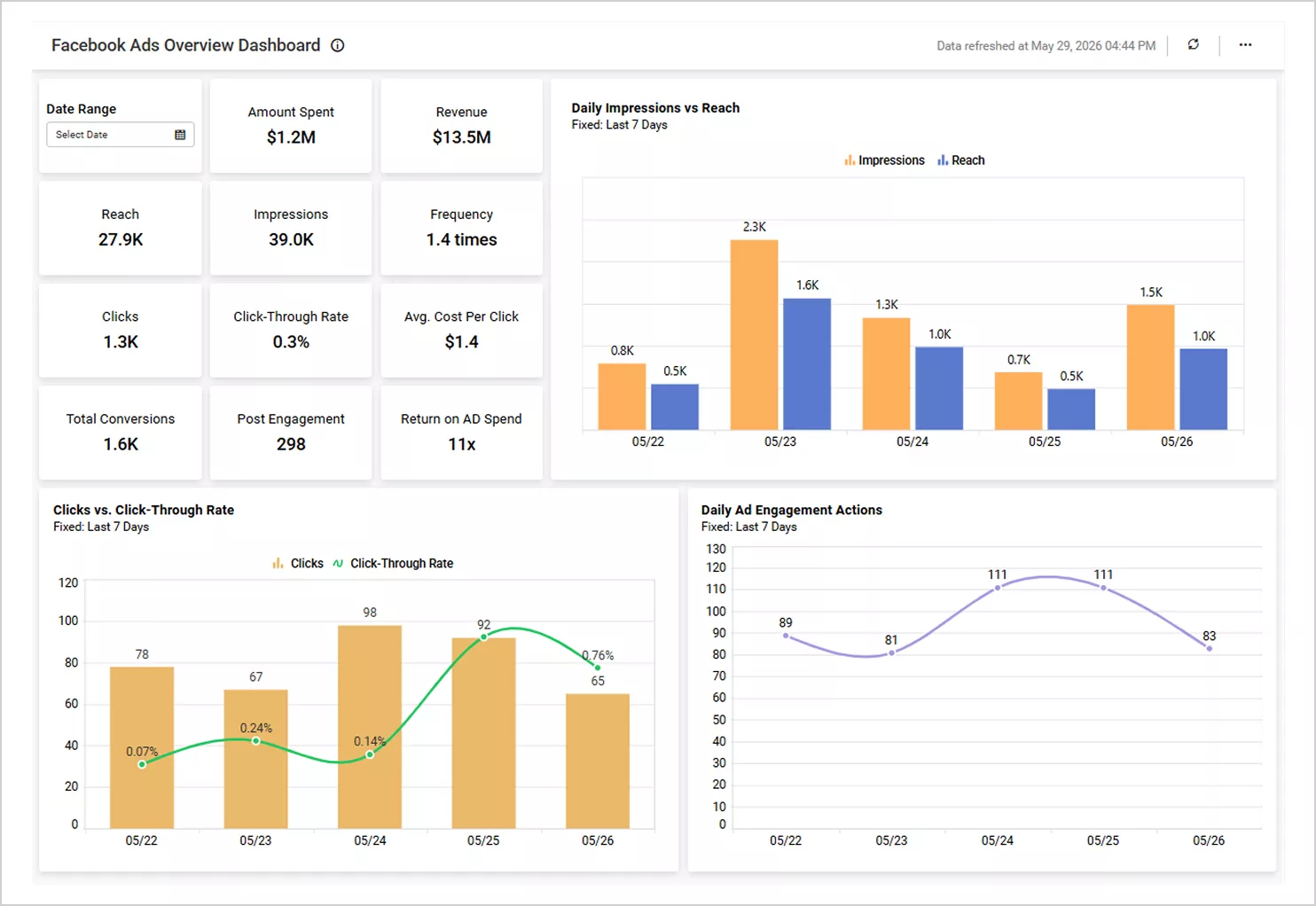The height and width of the screenshot is (906, 1316).
Task: Select the Post Engagement 298 card
Action: point(291,433)
